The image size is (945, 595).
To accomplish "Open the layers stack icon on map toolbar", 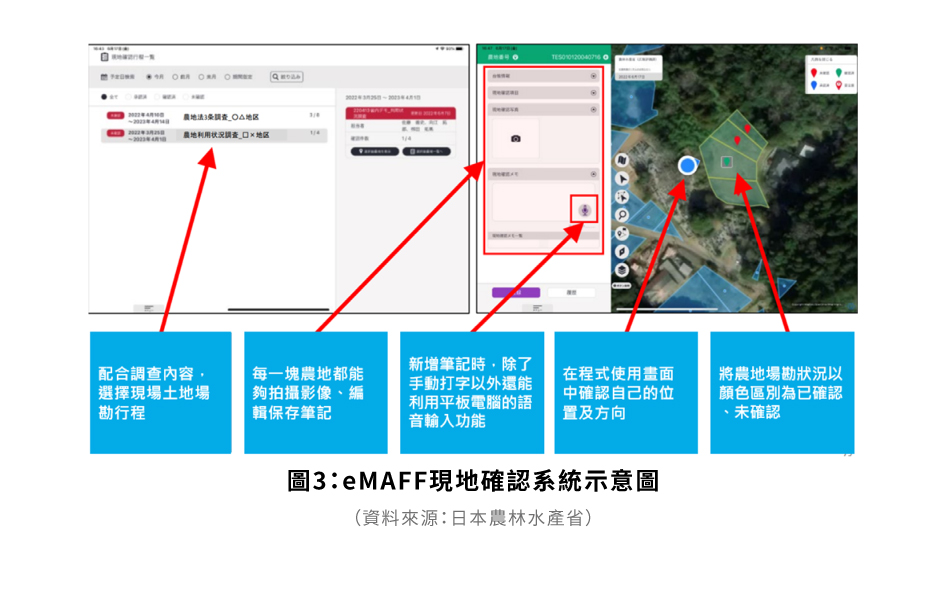I will (622, 270).
